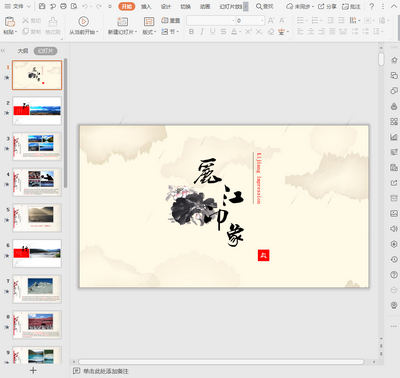Click the clear formatting eraser icon

[x=271, y=32]
